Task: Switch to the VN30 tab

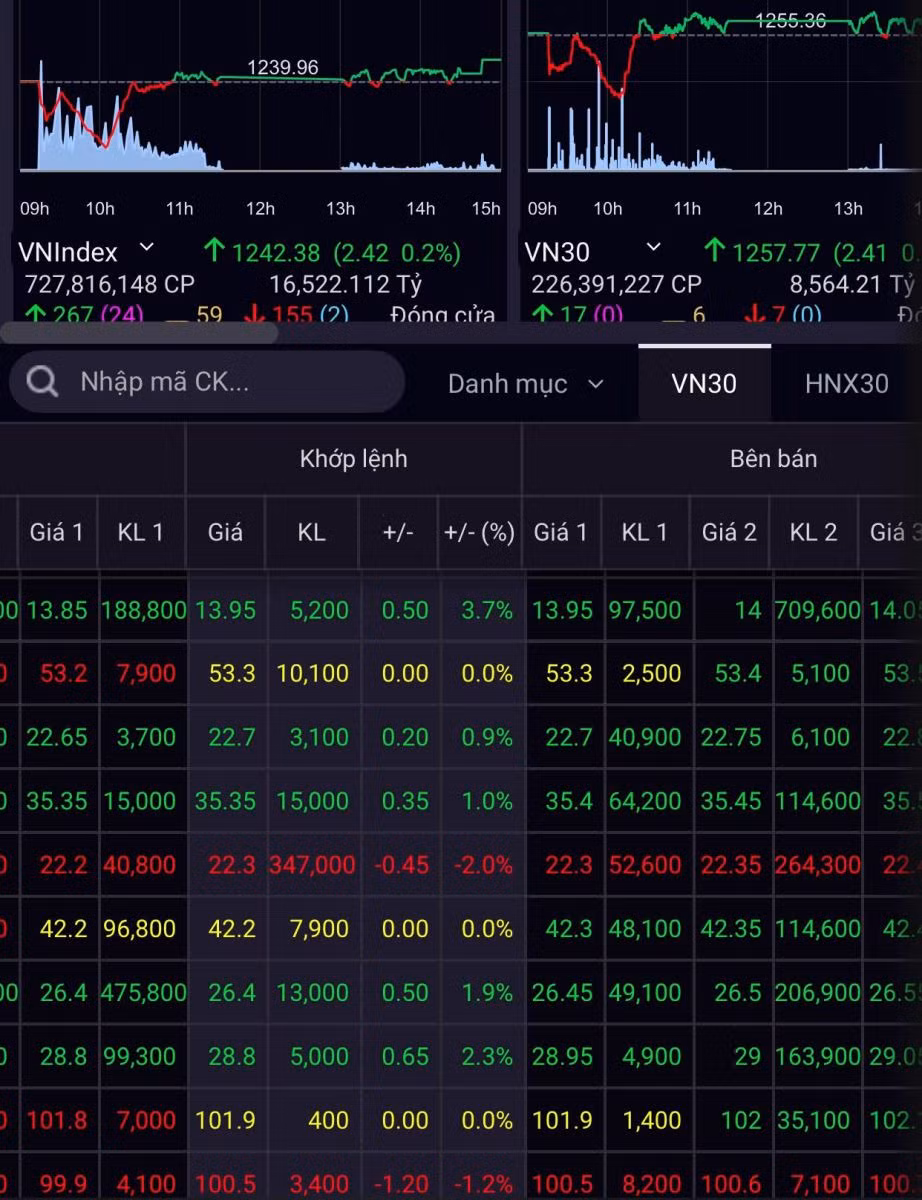Action: pyautogui.click(x=704, y=384)
